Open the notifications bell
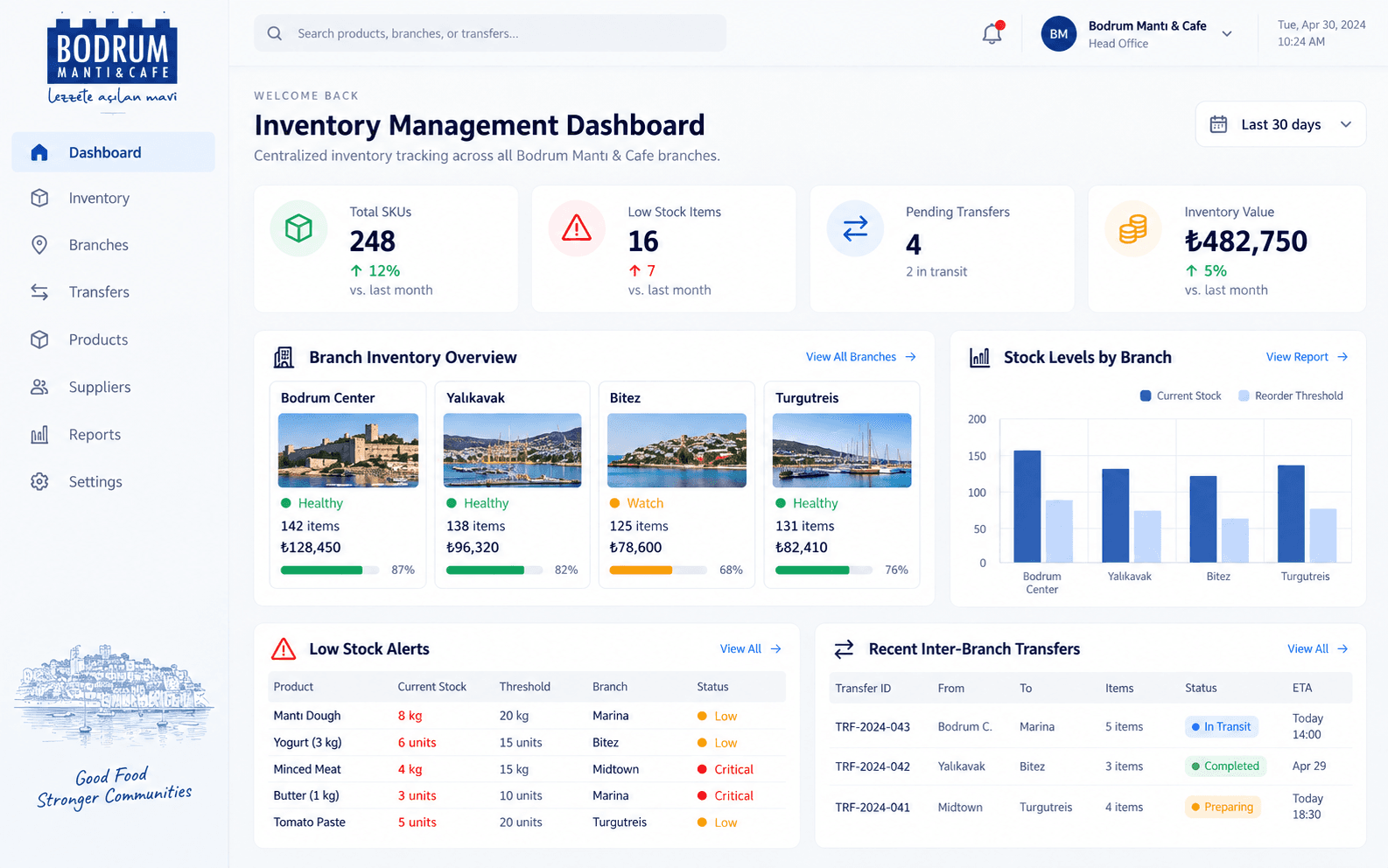Image resolution: width=1388 pixels, height=868 pixels. pos(992,33)
